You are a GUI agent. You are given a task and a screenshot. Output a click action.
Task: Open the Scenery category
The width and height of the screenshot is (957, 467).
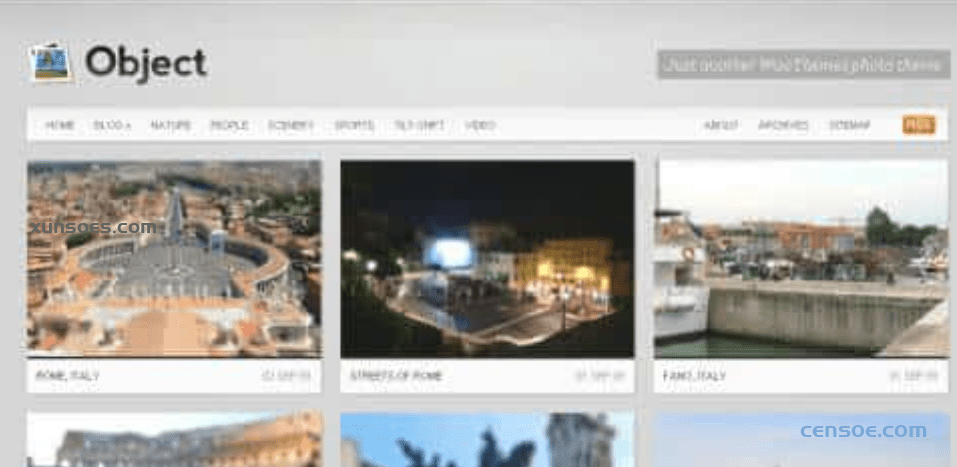coord(291,126)
